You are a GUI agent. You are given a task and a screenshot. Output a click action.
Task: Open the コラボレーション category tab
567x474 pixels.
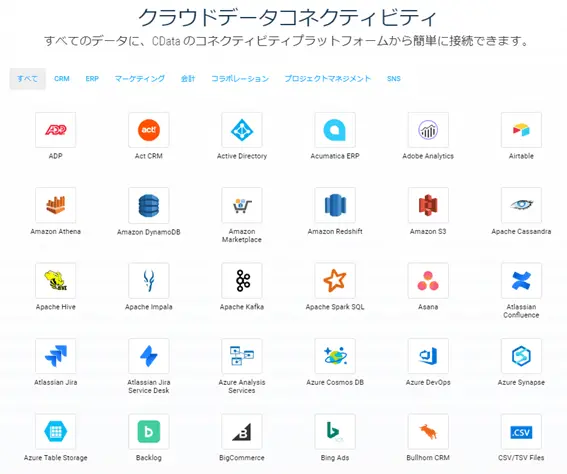coord(240,78)
